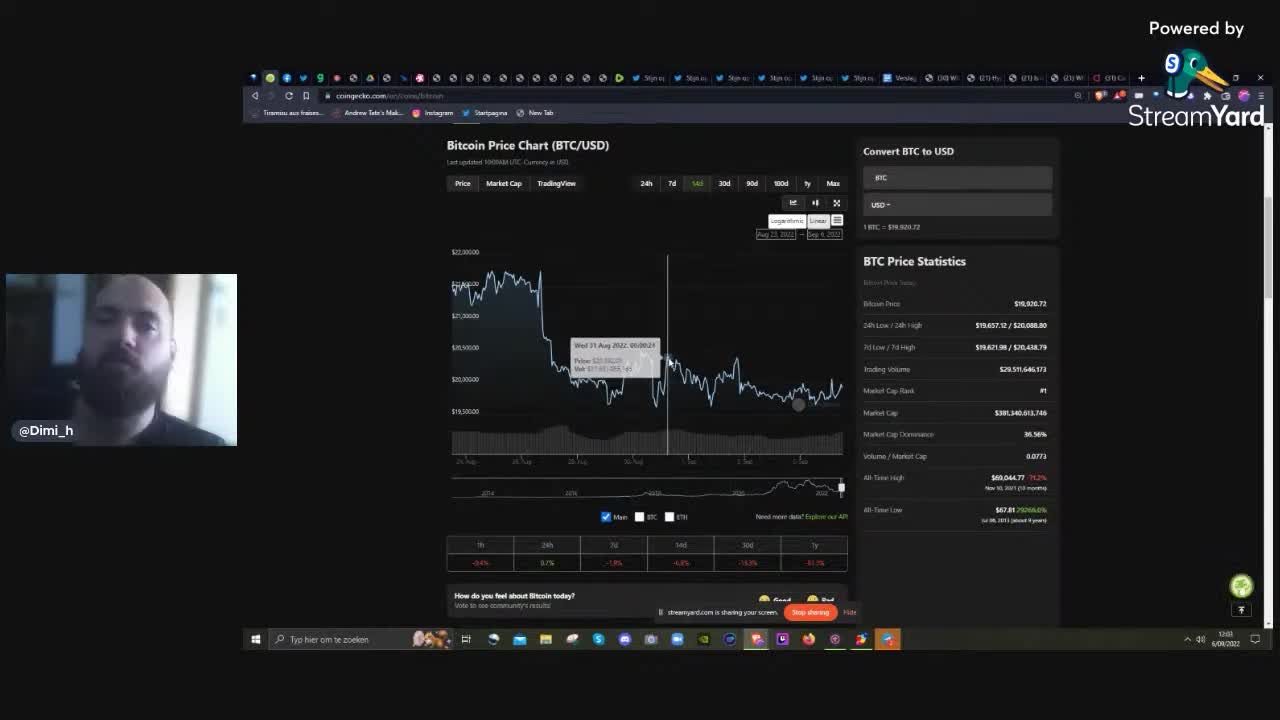
Task: Open File Explorer from the taskbar
Action: [546, 640]
